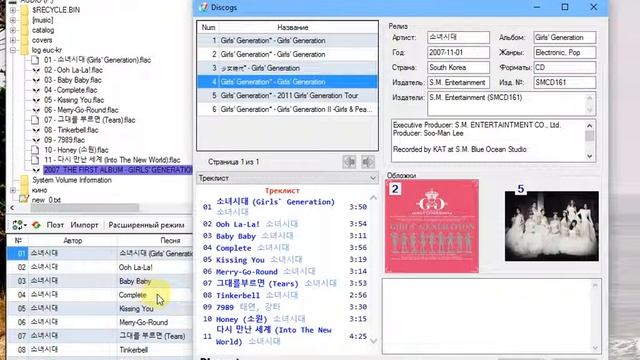Click the Артист input field

(x=458, y=37)
